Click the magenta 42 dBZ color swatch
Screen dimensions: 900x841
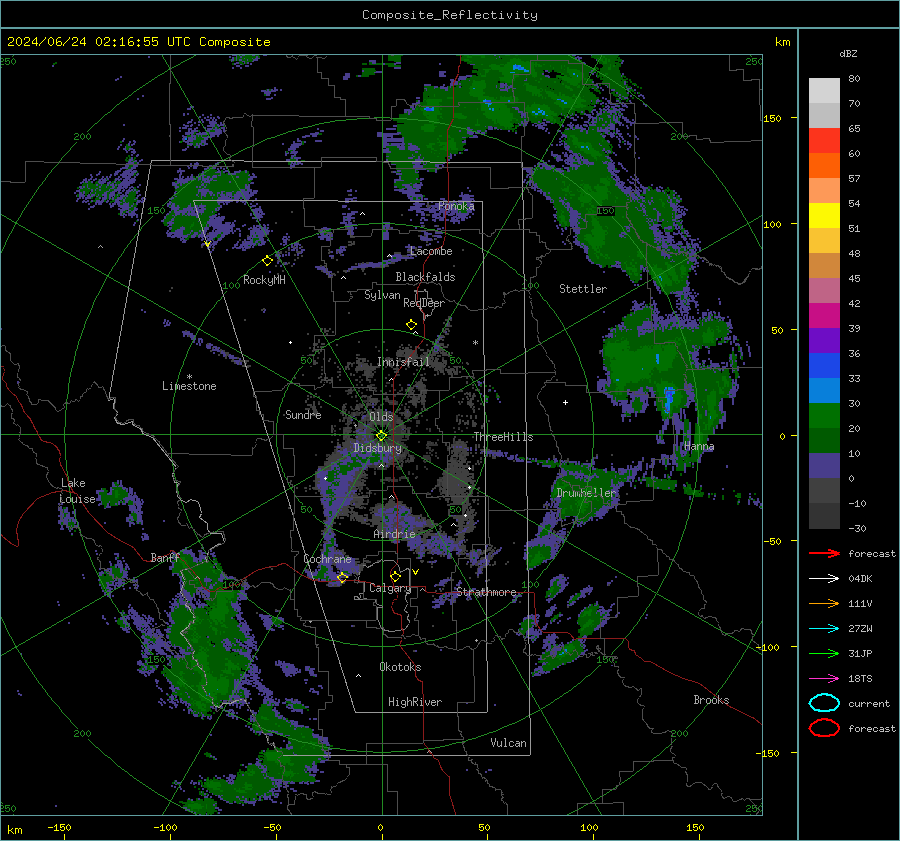(824, 316)
